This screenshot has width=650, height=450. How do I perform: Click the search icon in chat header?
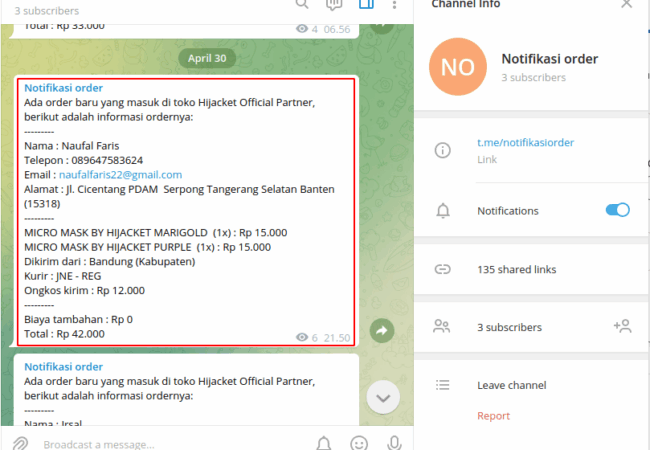[x=302, y=4]
